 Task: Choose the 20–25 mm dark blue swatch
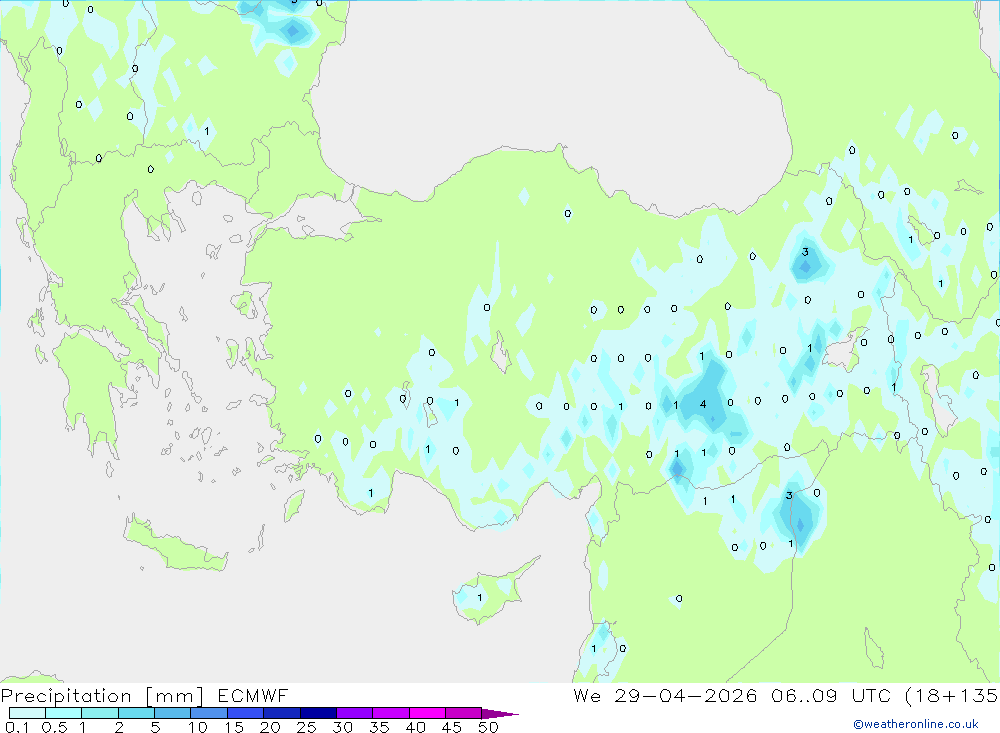point(282,713)
